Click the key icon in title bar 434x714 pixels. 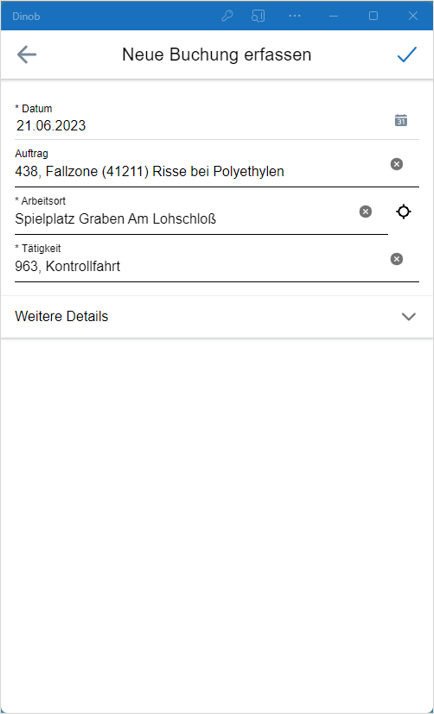click(x=227, y=16)
